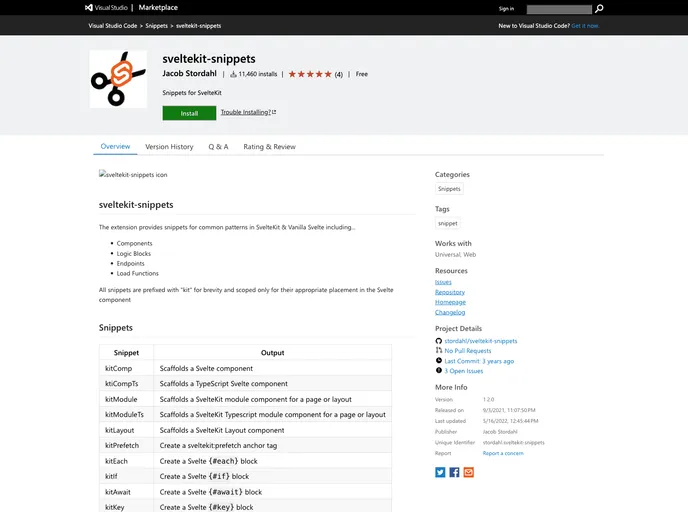
Task: Click the (4) ratings count
Action: pyautogui.click(x=339, y=75)
